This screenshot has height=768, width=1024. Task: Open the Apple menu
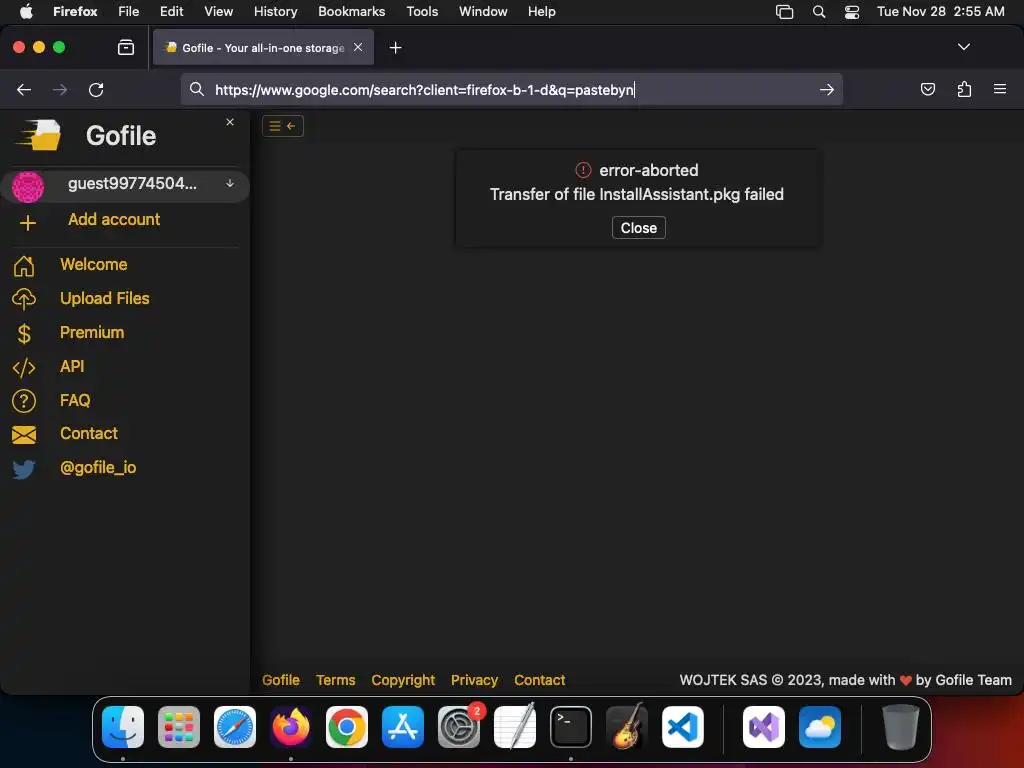26,12
